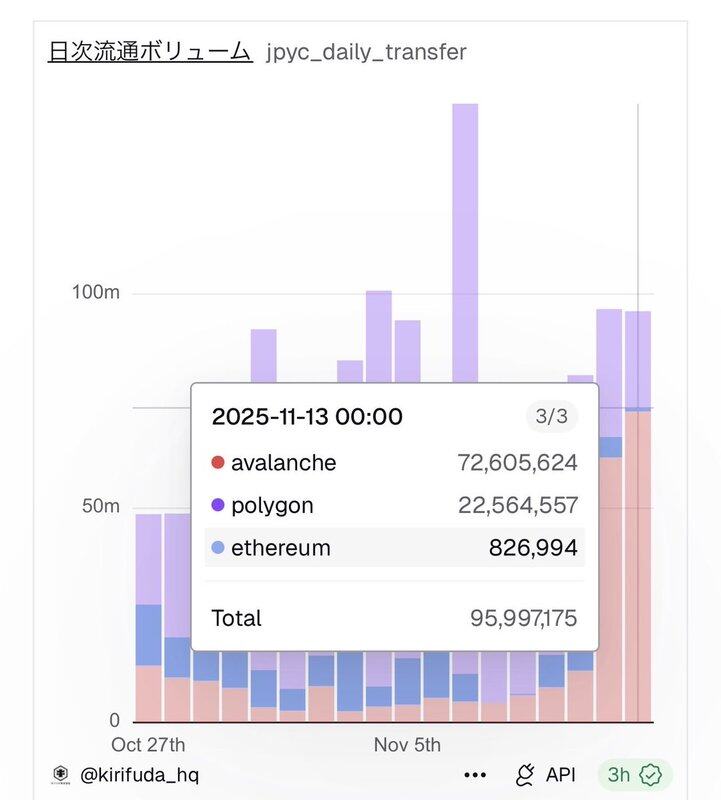This screenshot has height=800, width=721.
Task: Click the jpyc_daily_transfer query name
Action: click(x=366, y=52)
